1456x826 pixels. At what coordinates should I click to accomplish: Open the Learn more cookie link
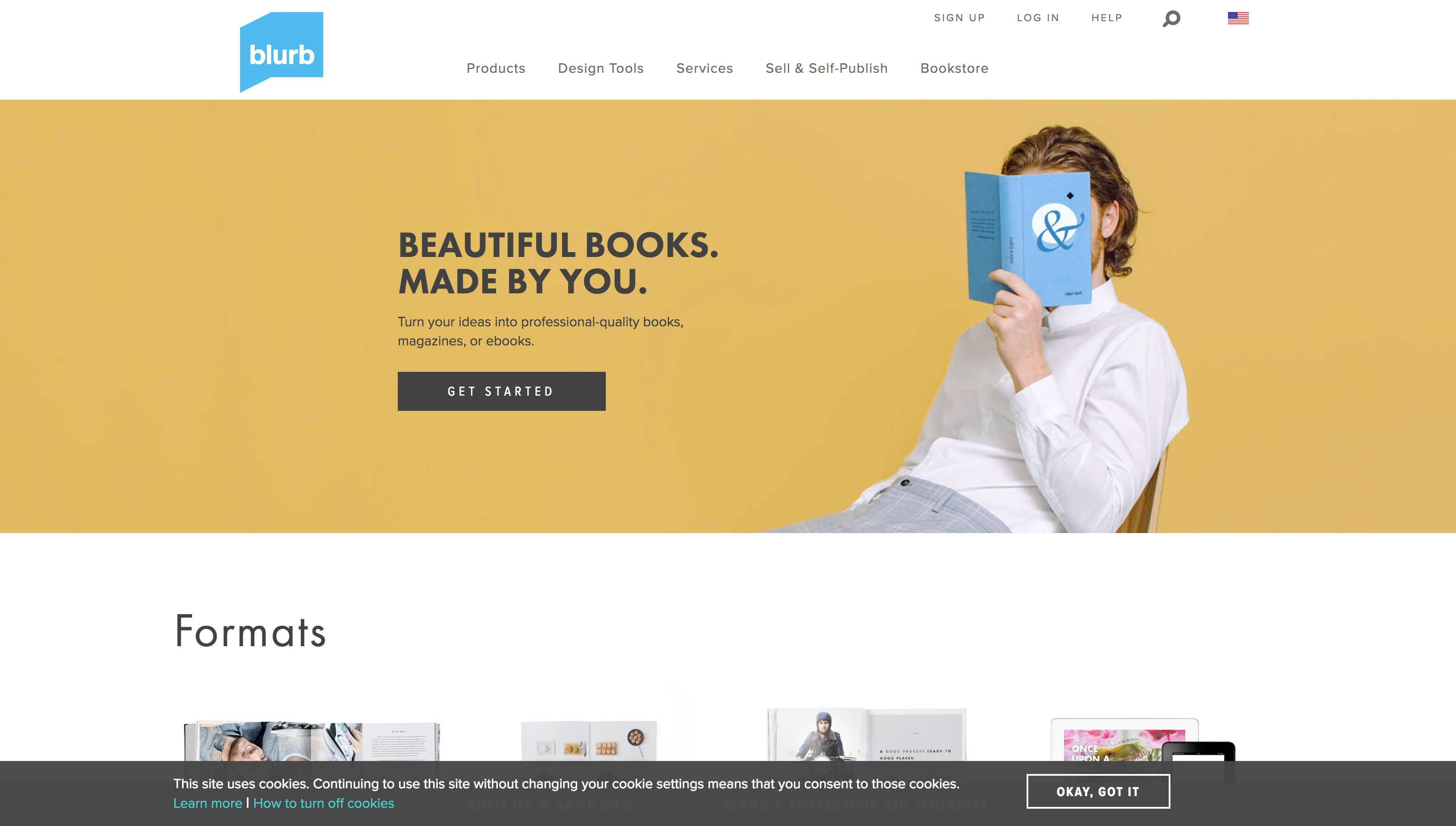click(208, 803)
